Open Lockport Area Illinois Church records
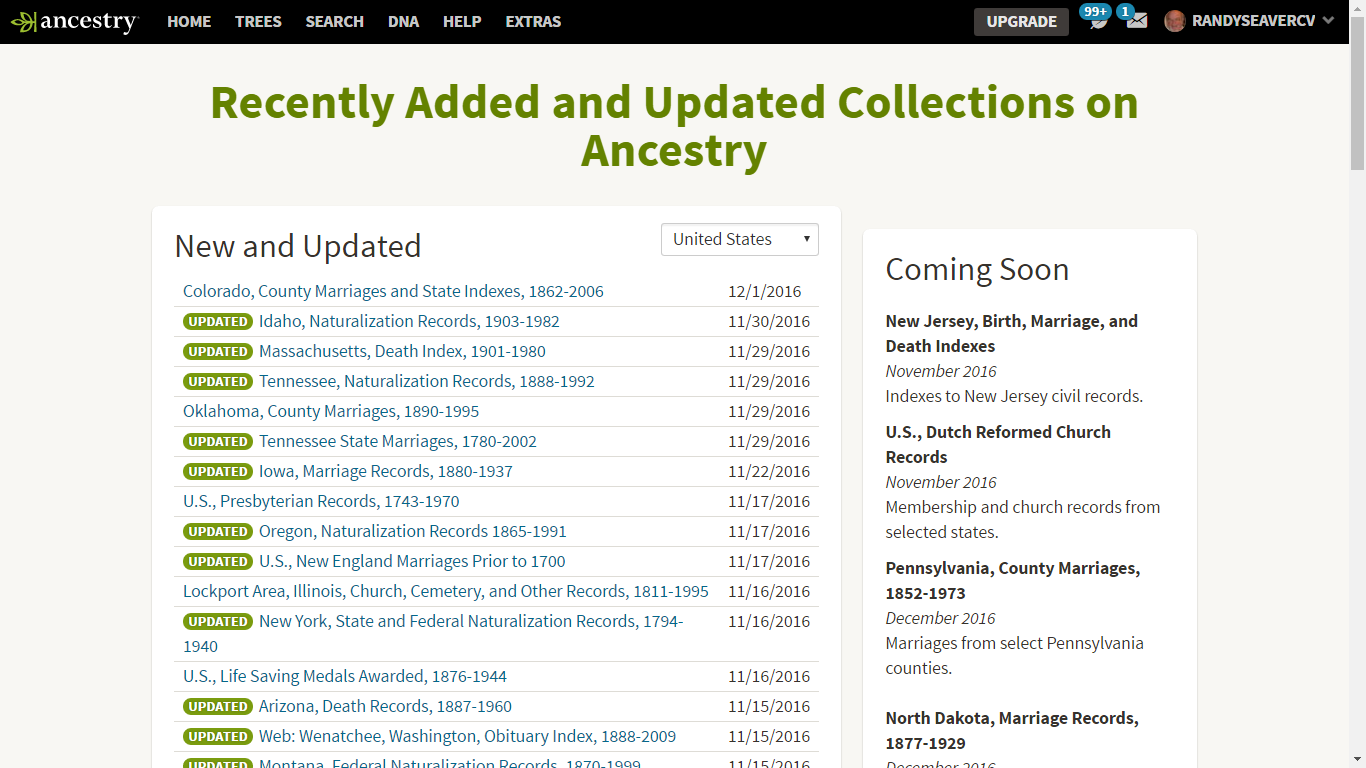The height and width of the screenshot is (768, 1366). (x=445, y=591)
